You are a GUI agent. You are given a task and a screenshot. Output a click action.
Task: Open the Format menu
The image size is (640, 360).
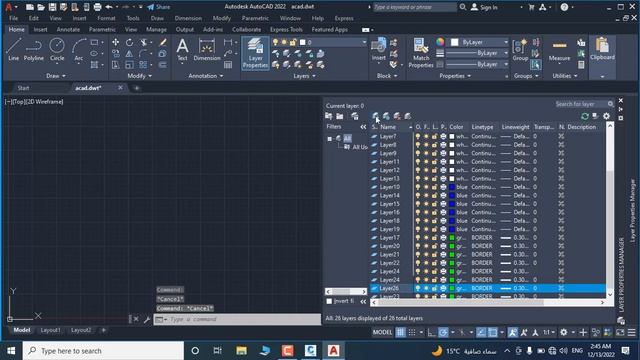[106, 18]
